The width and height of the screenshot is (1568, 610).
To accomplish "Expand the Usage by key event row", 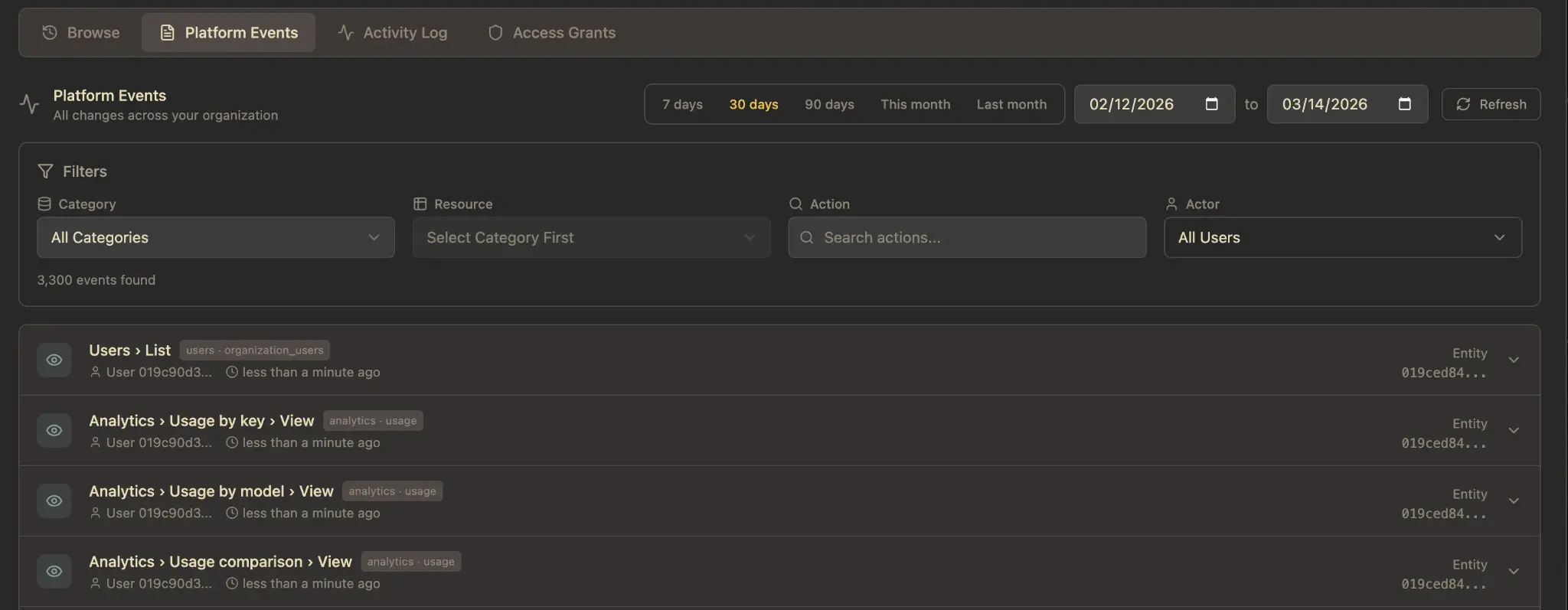I will tap(1514, 430).
